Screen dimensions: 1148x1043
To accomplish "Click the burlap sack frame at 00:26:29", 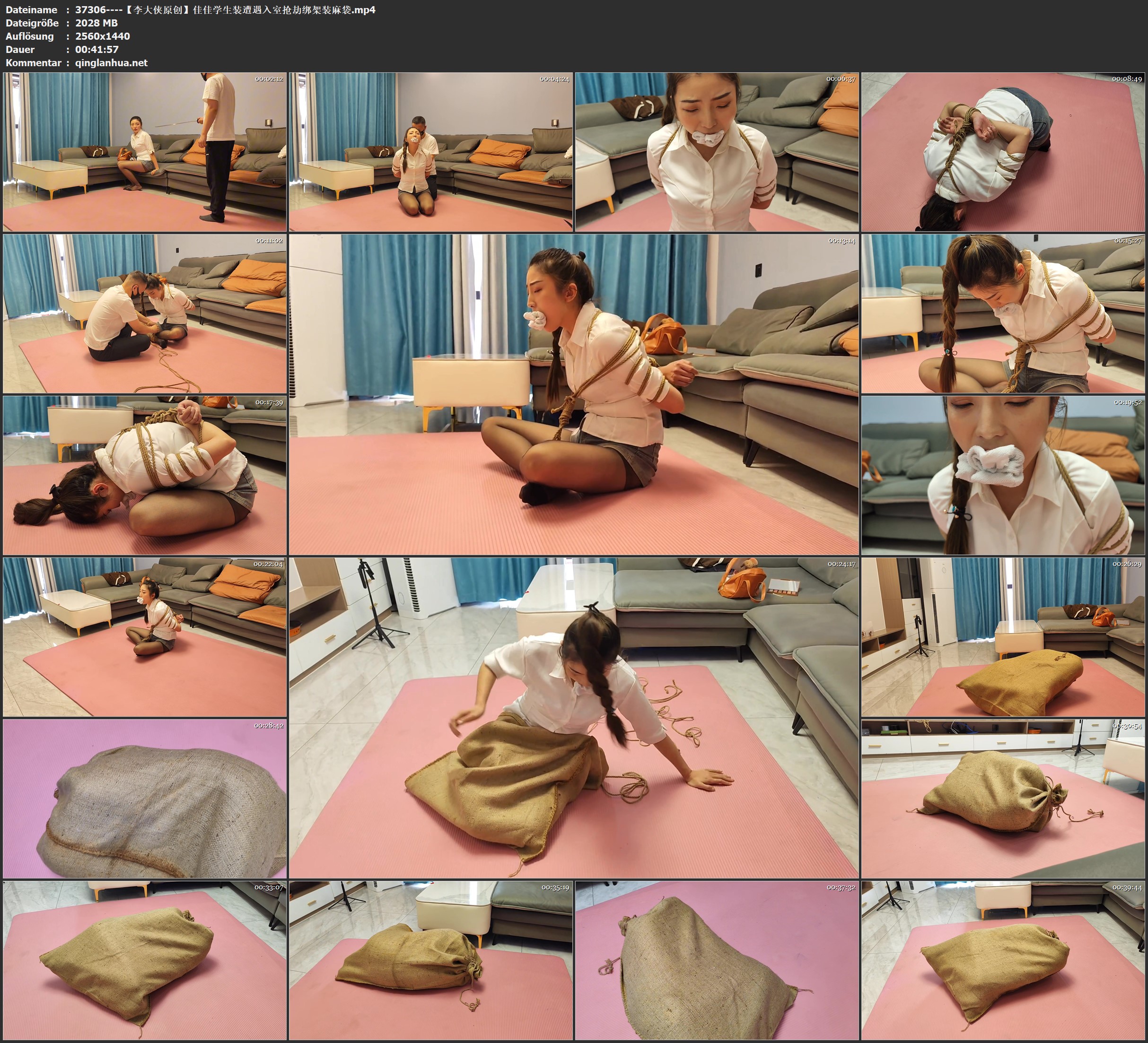I will click(1003, 636).
